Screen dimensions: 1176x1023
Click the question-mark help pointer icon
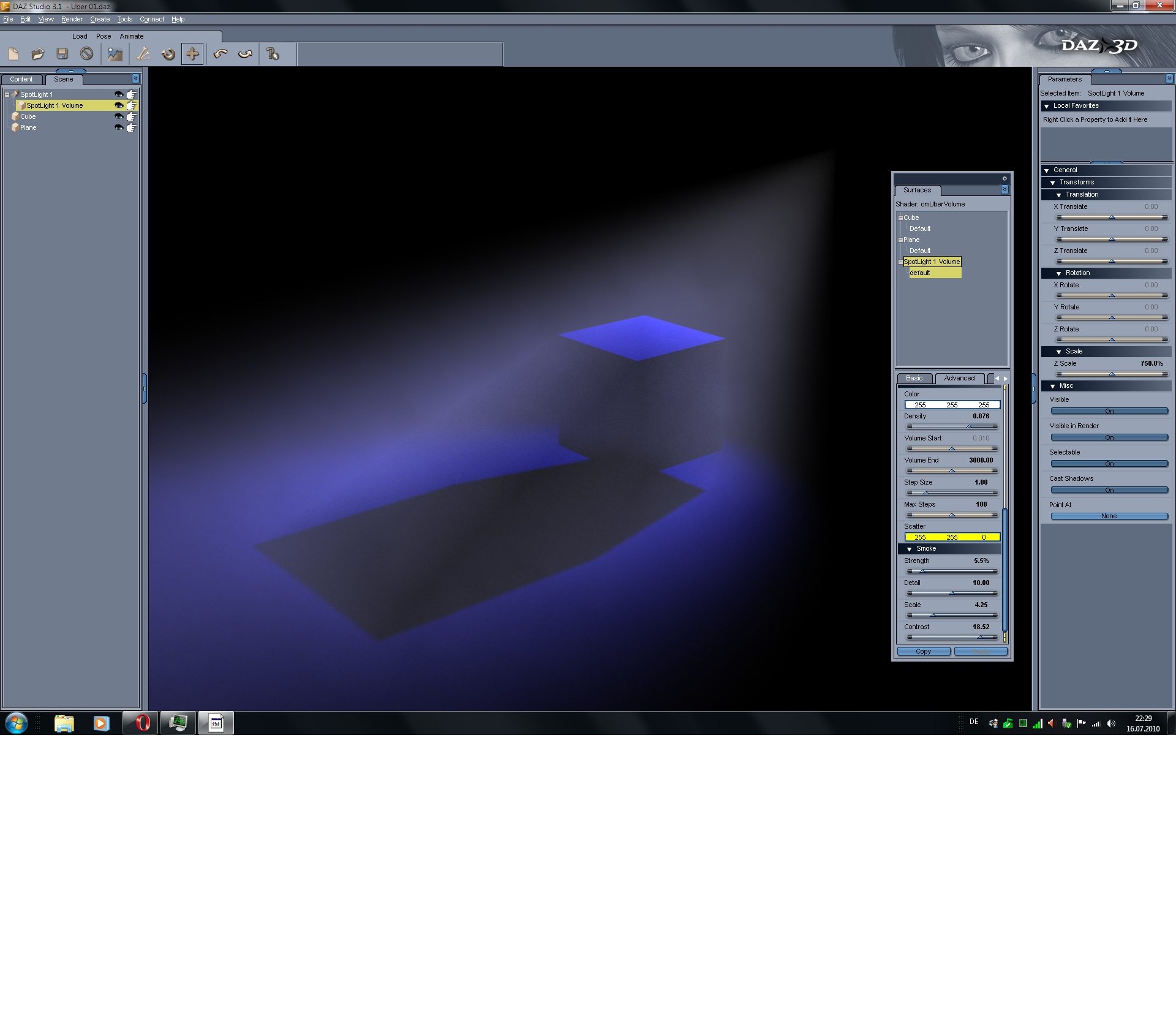tap(273, 55)
